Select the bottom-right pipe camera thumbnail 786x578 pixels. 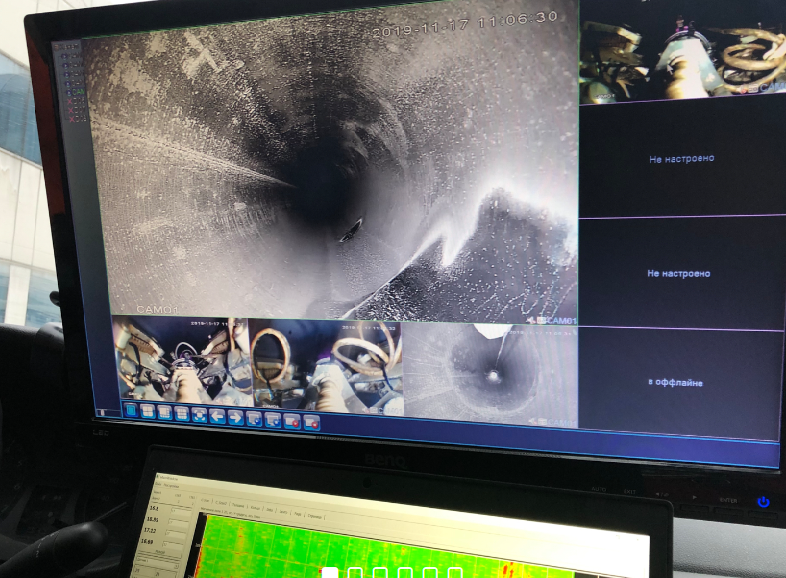pyautogui.click(x=490, y=372)
